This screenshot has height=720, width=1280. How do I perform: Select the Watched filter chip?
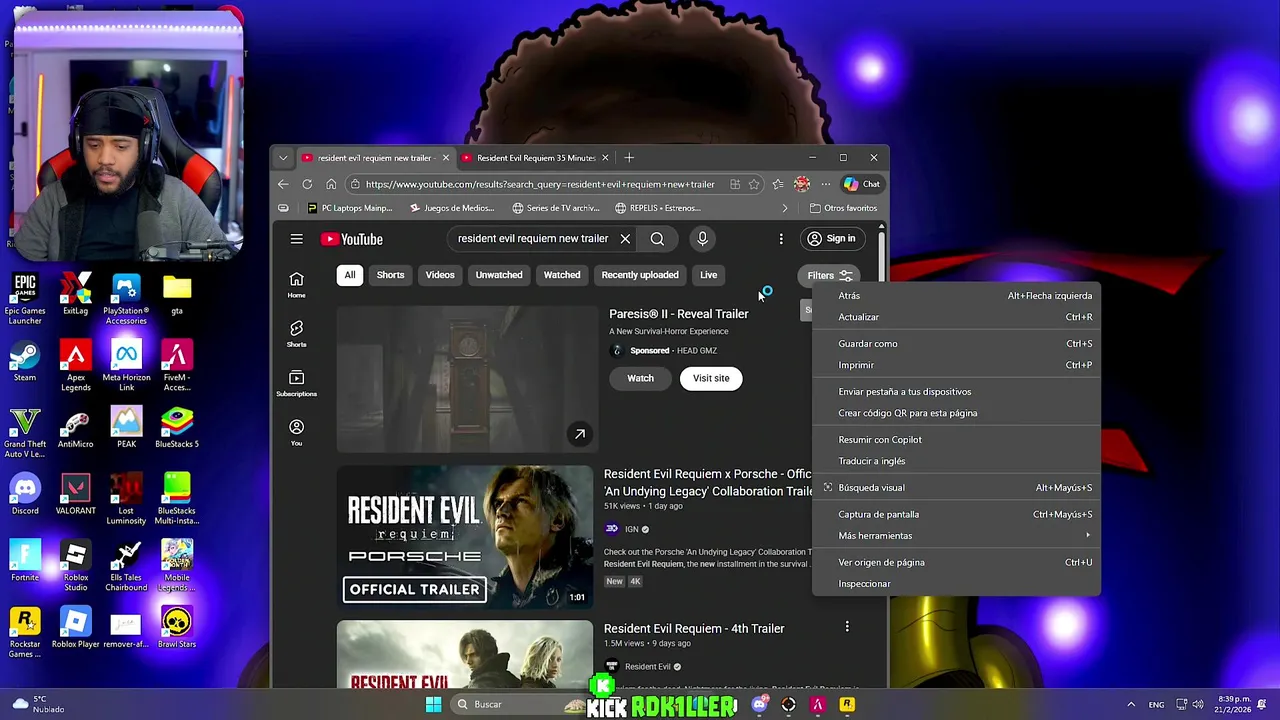(562, 275)
